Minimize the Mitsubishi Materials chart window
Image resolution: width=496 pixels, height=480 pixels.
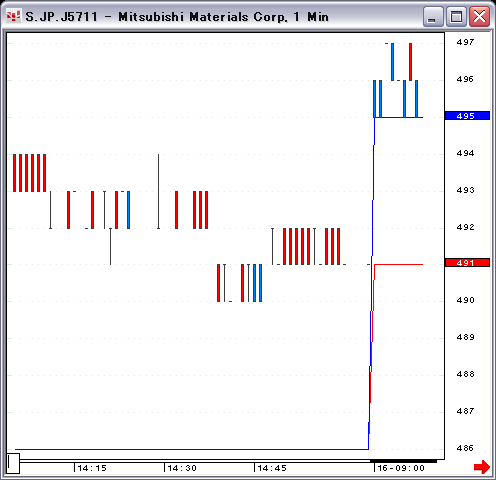[433, 16]
